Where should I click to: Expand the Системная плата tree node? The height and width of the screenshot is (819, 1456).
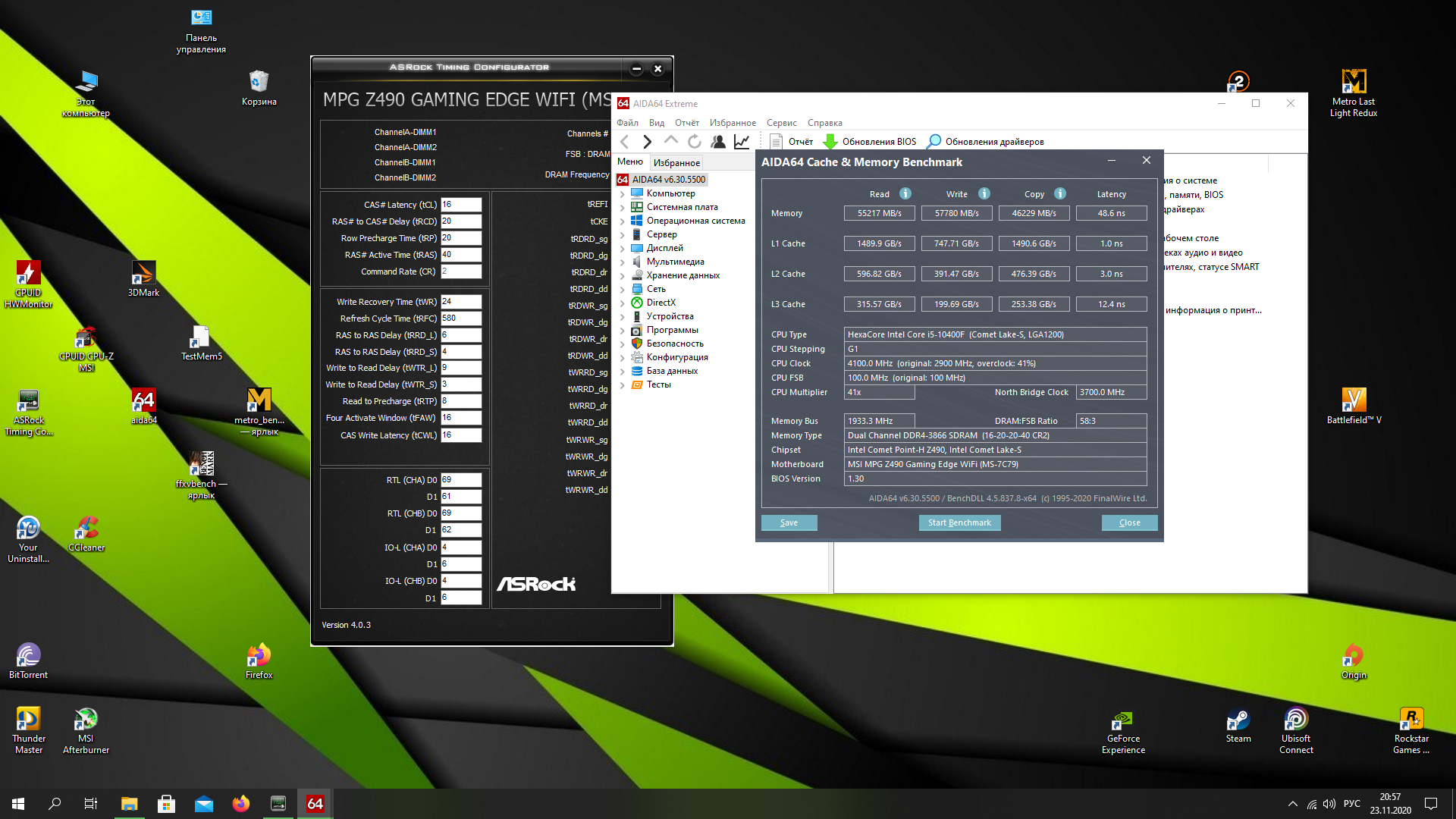click(x=623, y=208)
